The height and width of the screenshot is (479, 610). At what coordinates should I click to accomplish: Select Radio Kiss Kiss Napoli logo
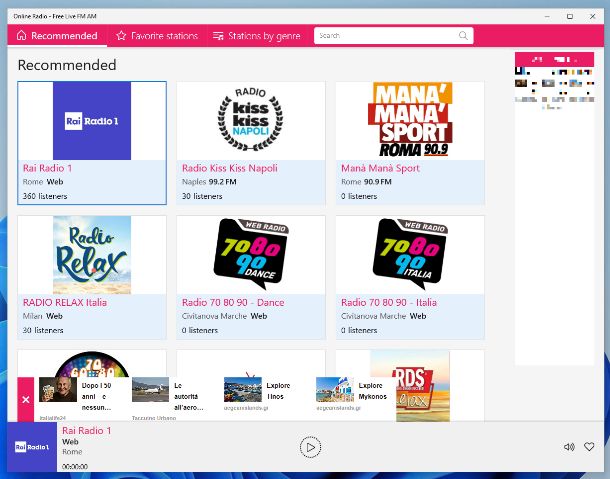pos(251,121)
